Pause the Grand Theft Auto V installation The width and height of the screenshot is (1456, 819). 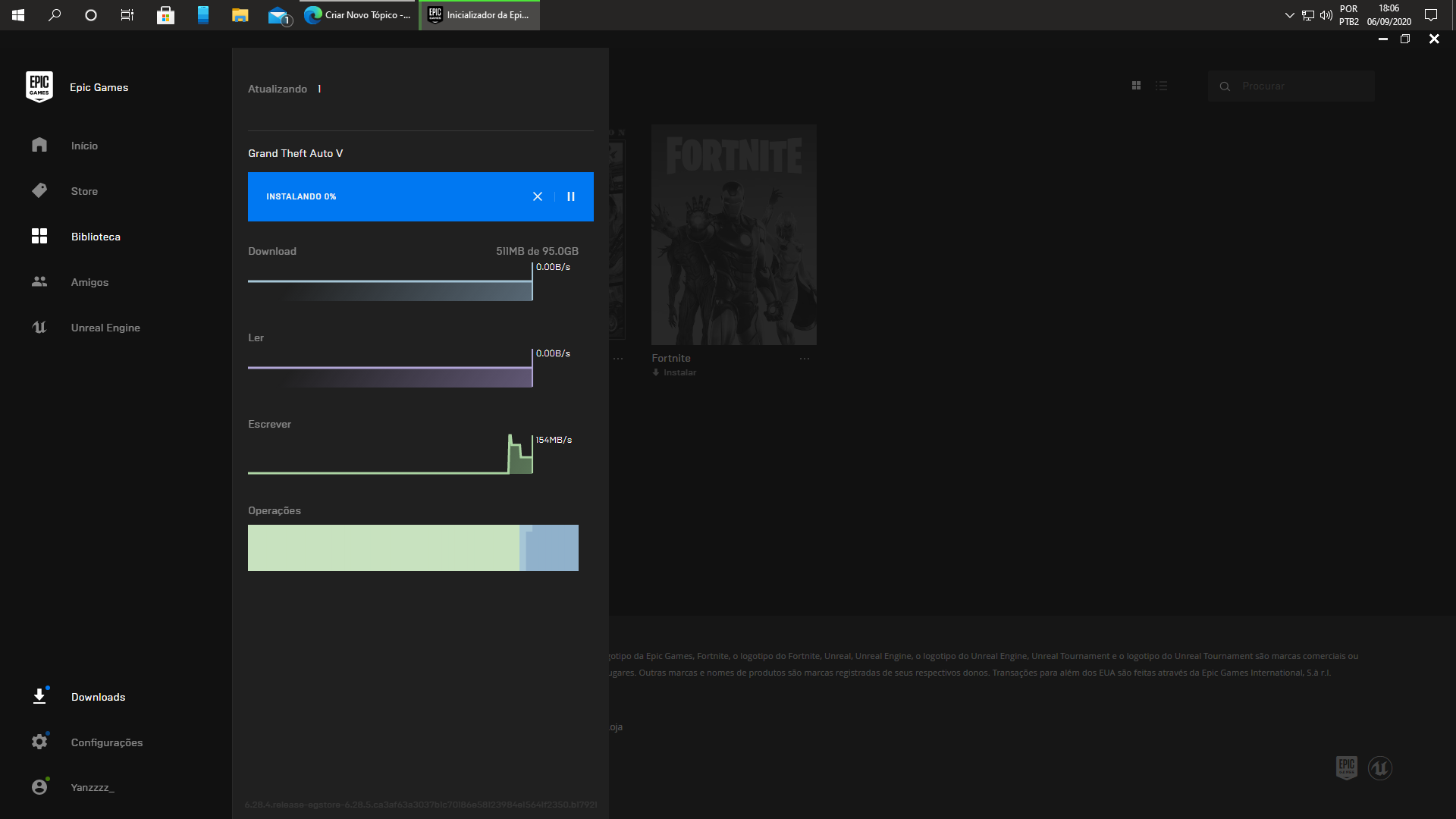pos(571,196)
